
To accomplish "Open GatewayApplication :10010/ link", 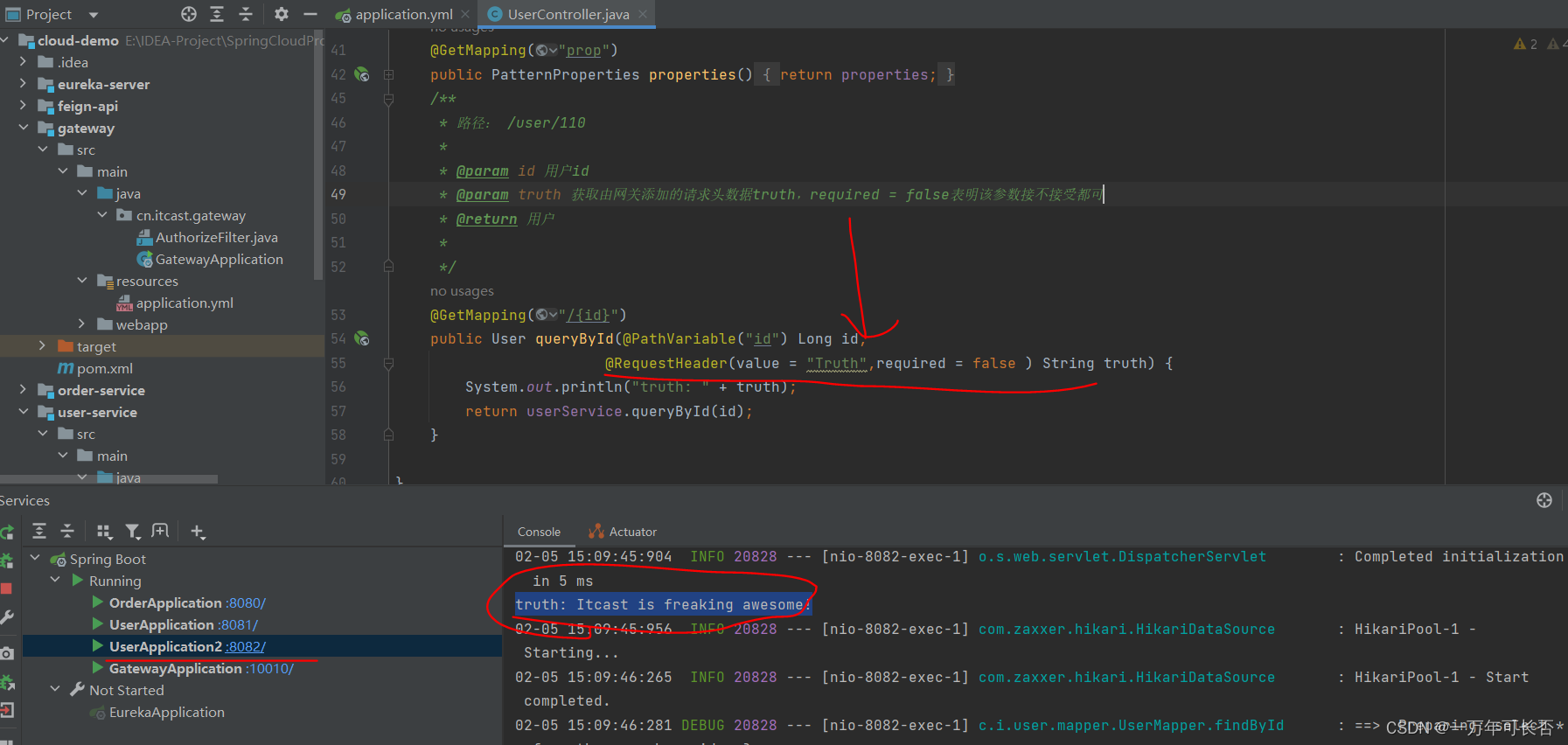I will coord(269,669).
